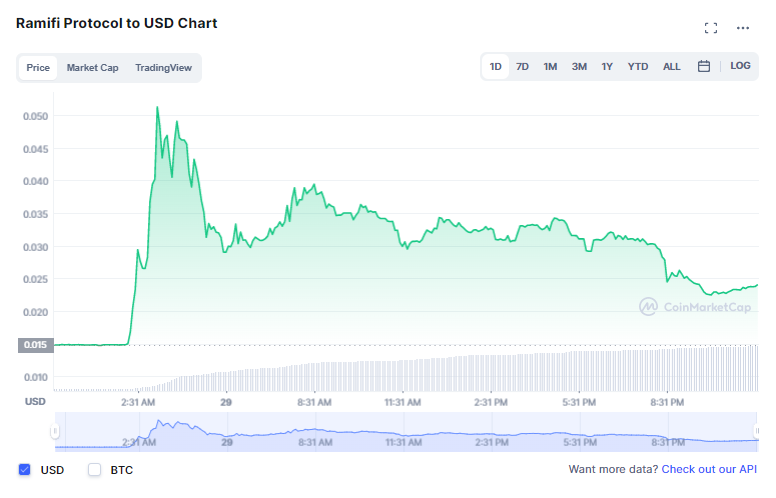
Task: Click the 0.010 y-axis label
Action: tap(35, 378)
